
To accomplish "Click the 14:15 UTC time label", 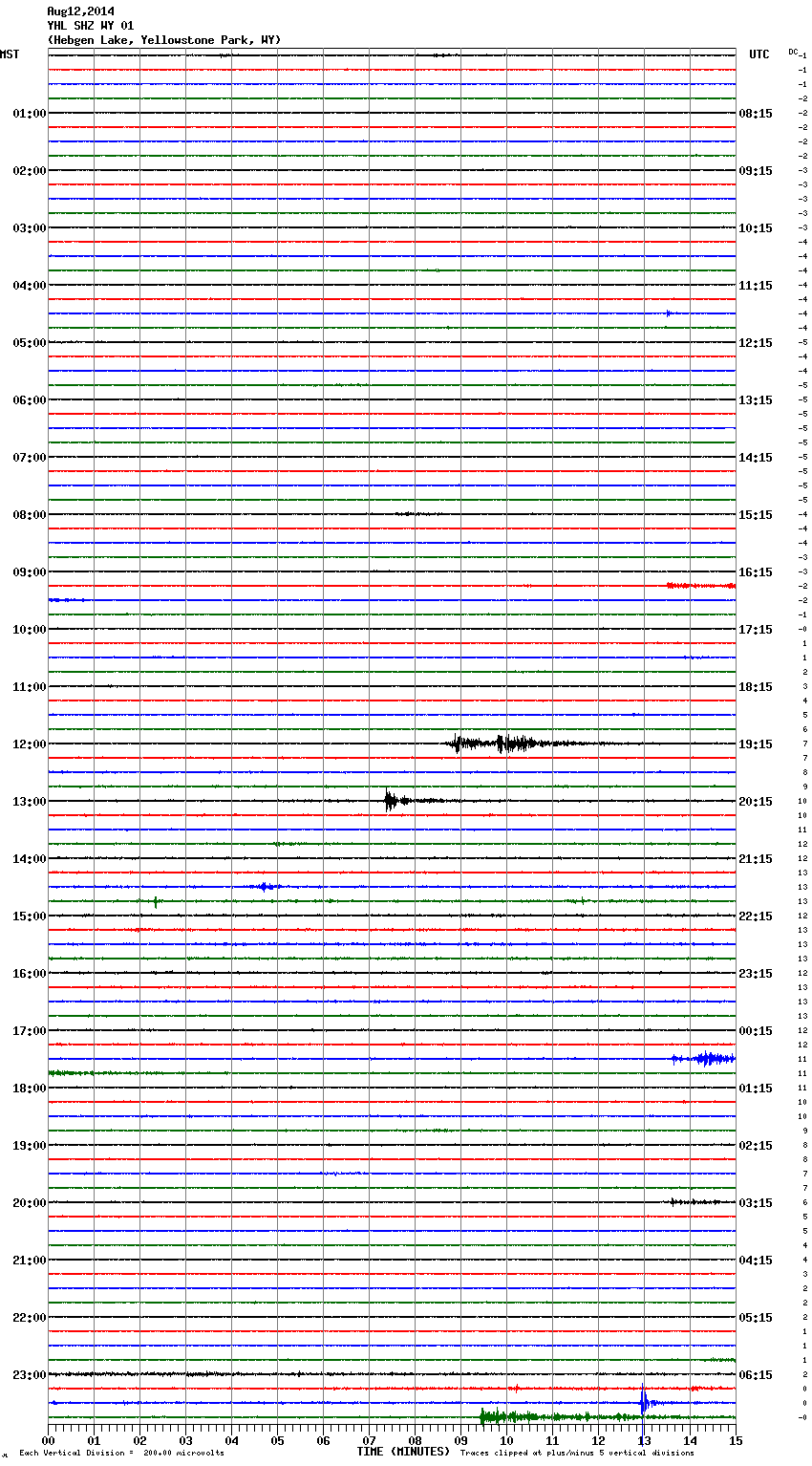I will coord(756,458).
